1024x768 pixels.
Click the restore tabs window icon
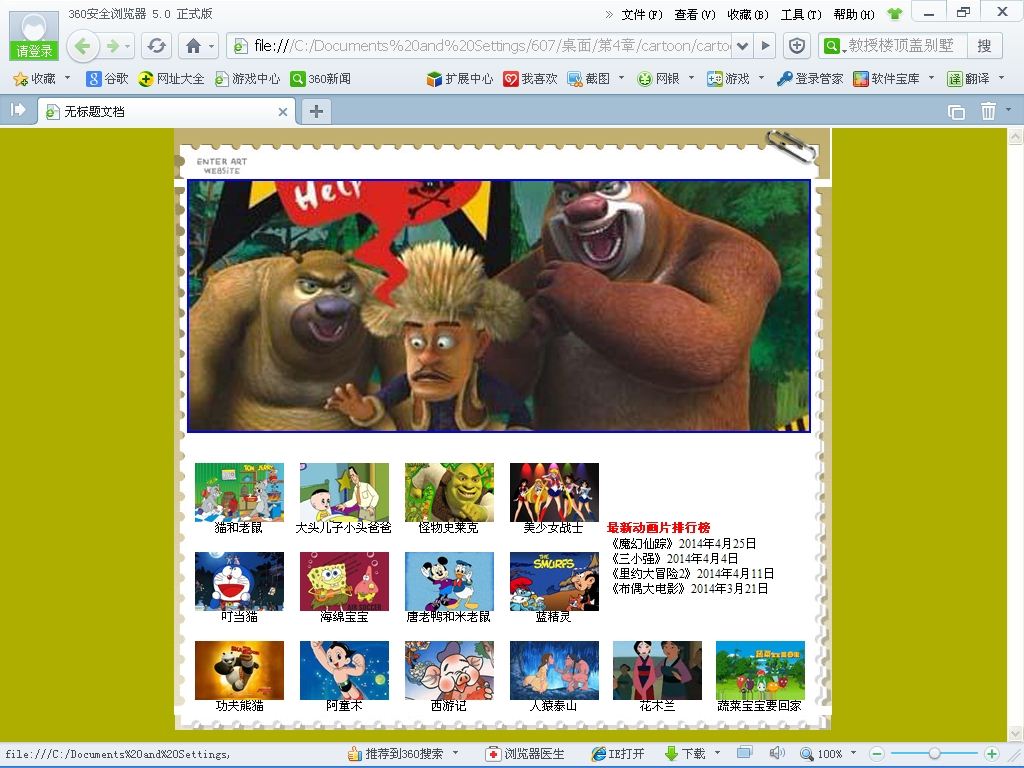click(x=956, y=112)
